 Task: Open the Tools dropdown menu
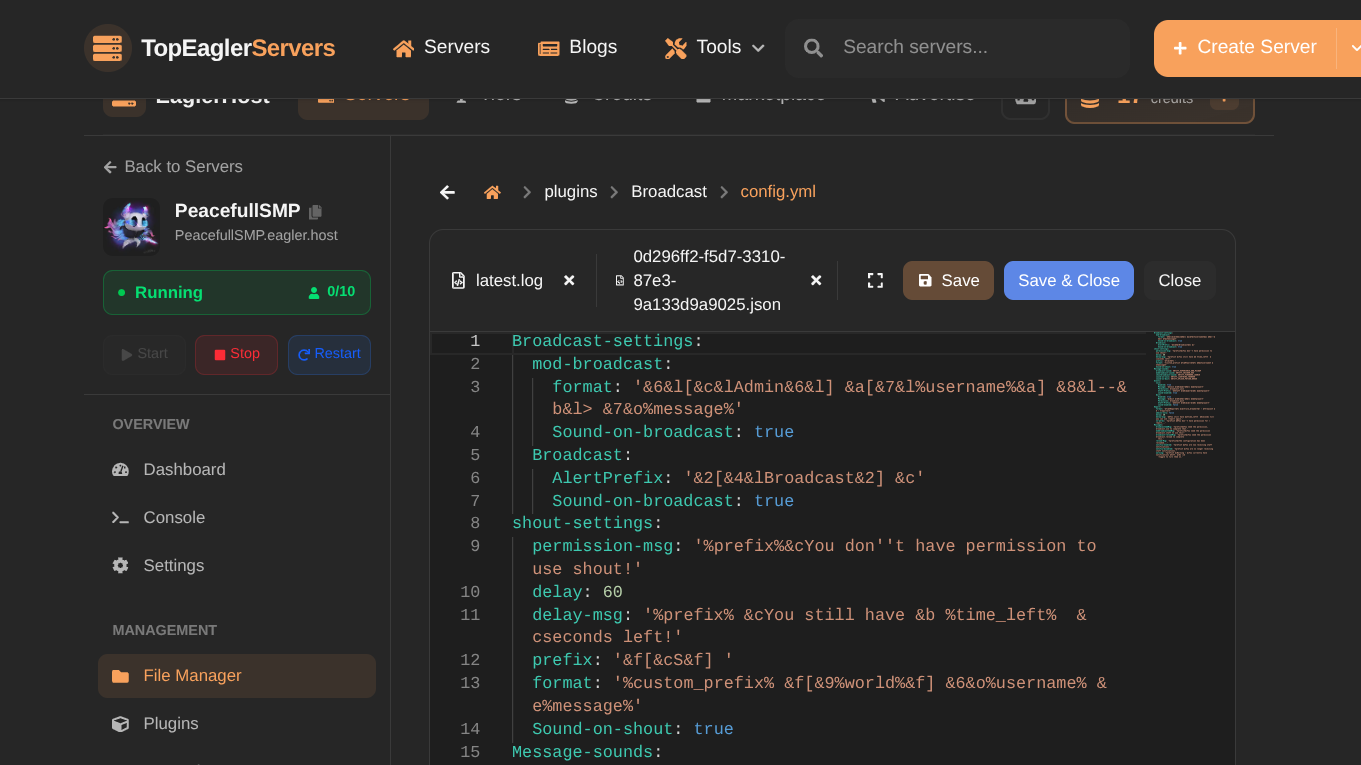tap(715, 48)
